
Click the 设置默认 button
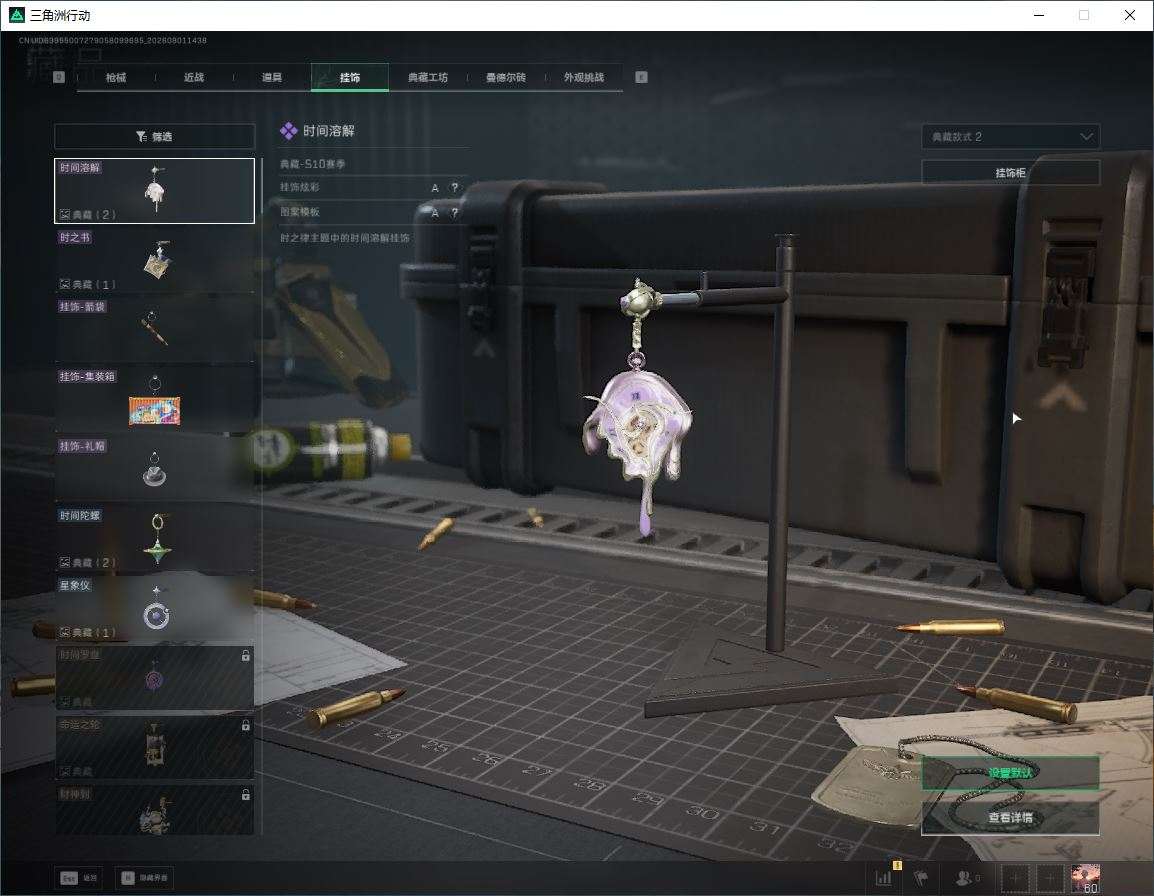coord(1010,772)
